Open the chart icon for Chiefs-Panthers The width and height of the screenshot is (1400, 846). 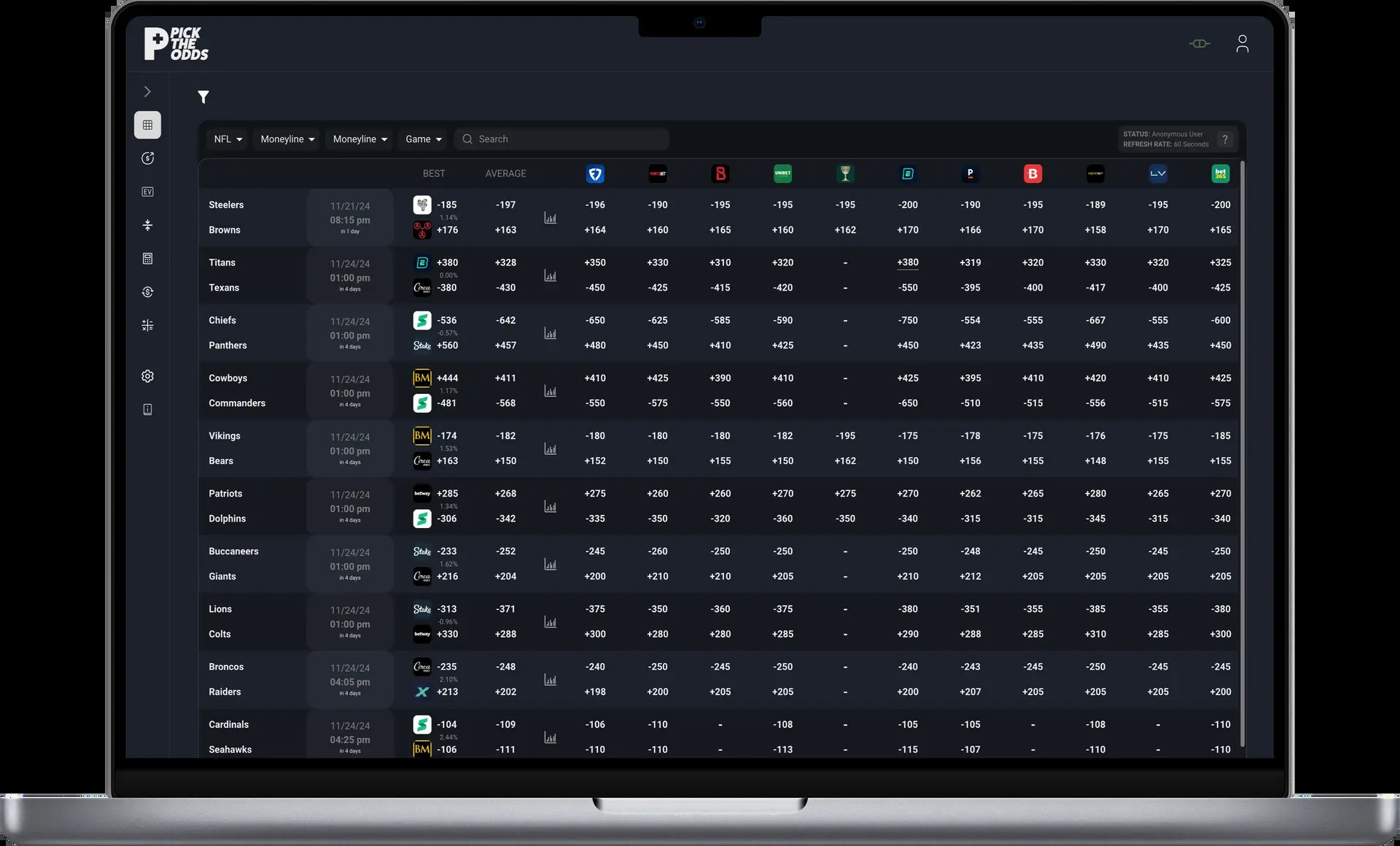tap(551, 333)
